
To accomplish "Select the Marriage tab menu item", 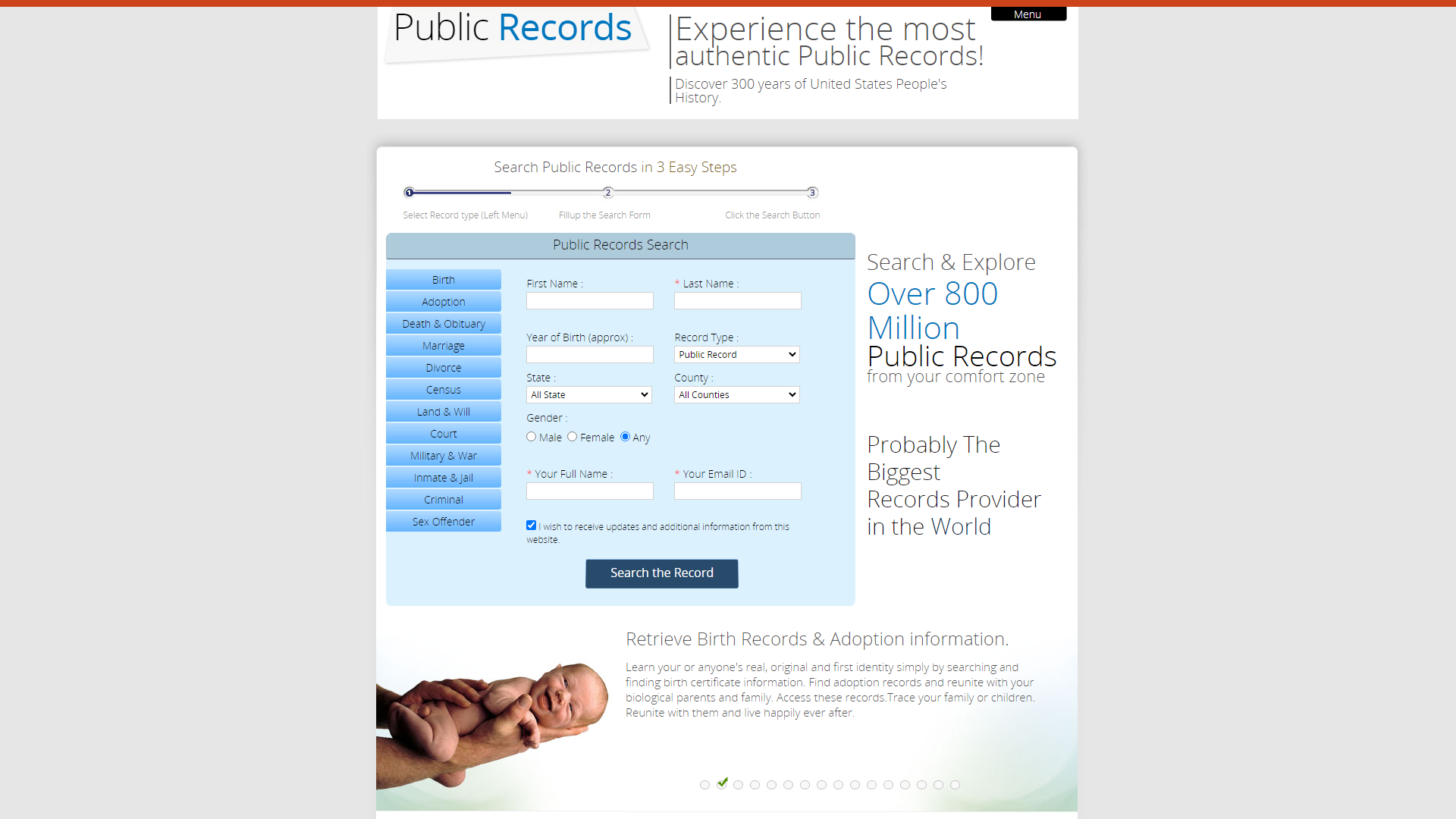I will point(443,345).
